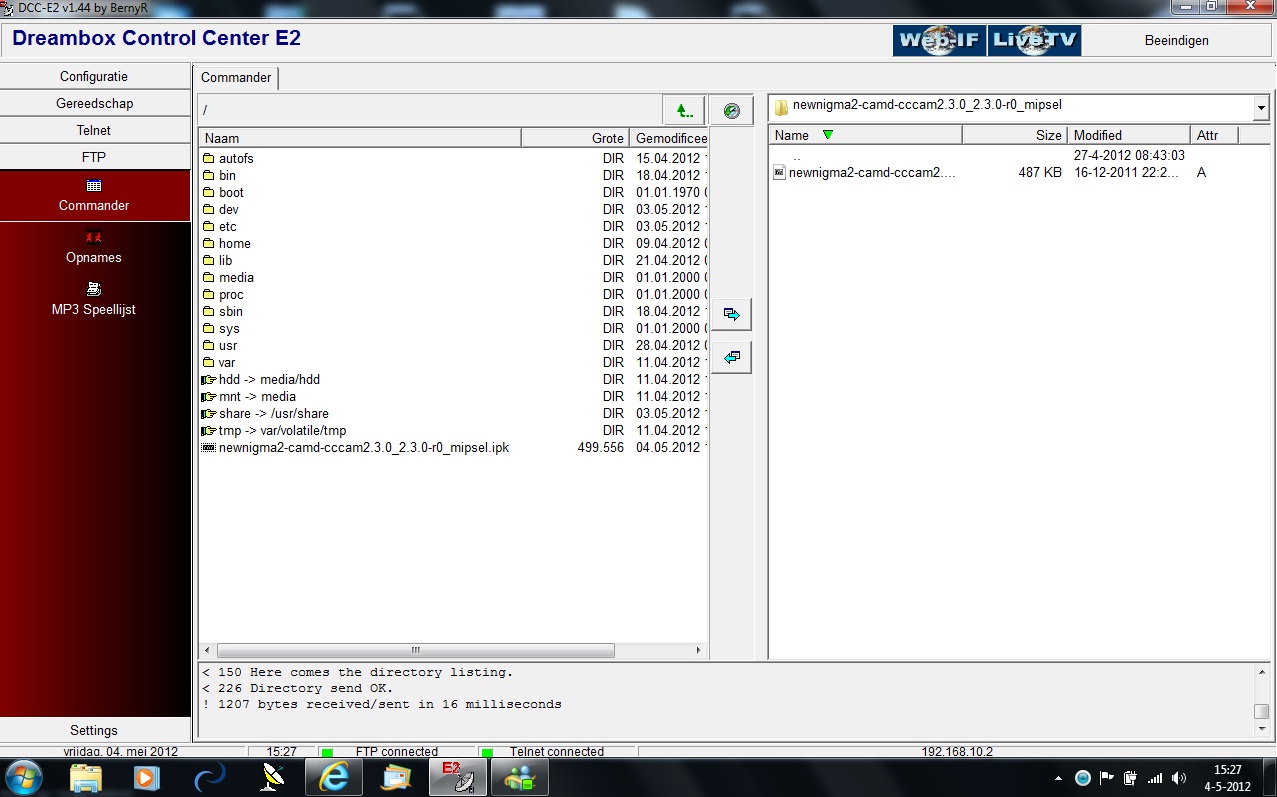Select the file icon in right pane
The height and width of the screenshot is (797, 1277).
780,173
